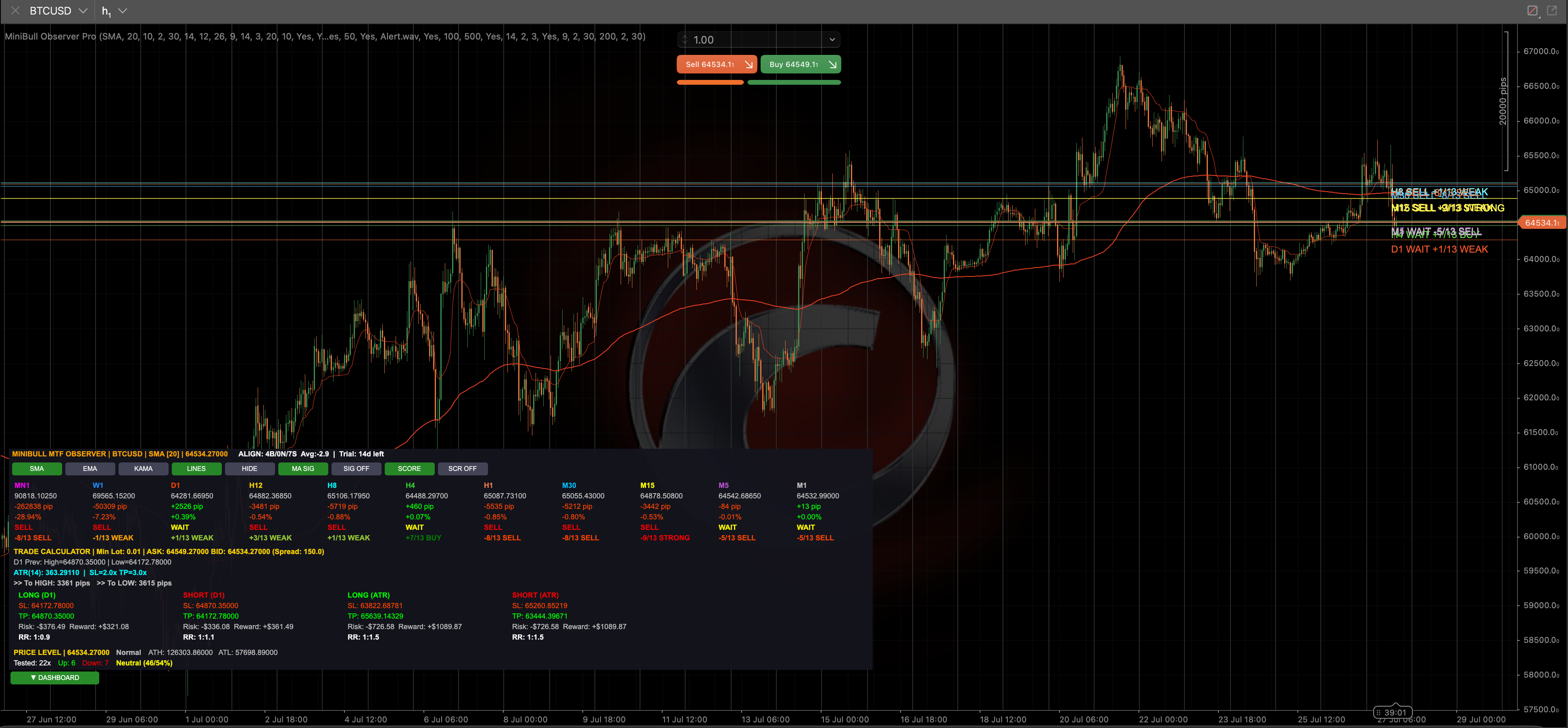
Task: Click the H8 timeframe label
Action: point(332,485)
